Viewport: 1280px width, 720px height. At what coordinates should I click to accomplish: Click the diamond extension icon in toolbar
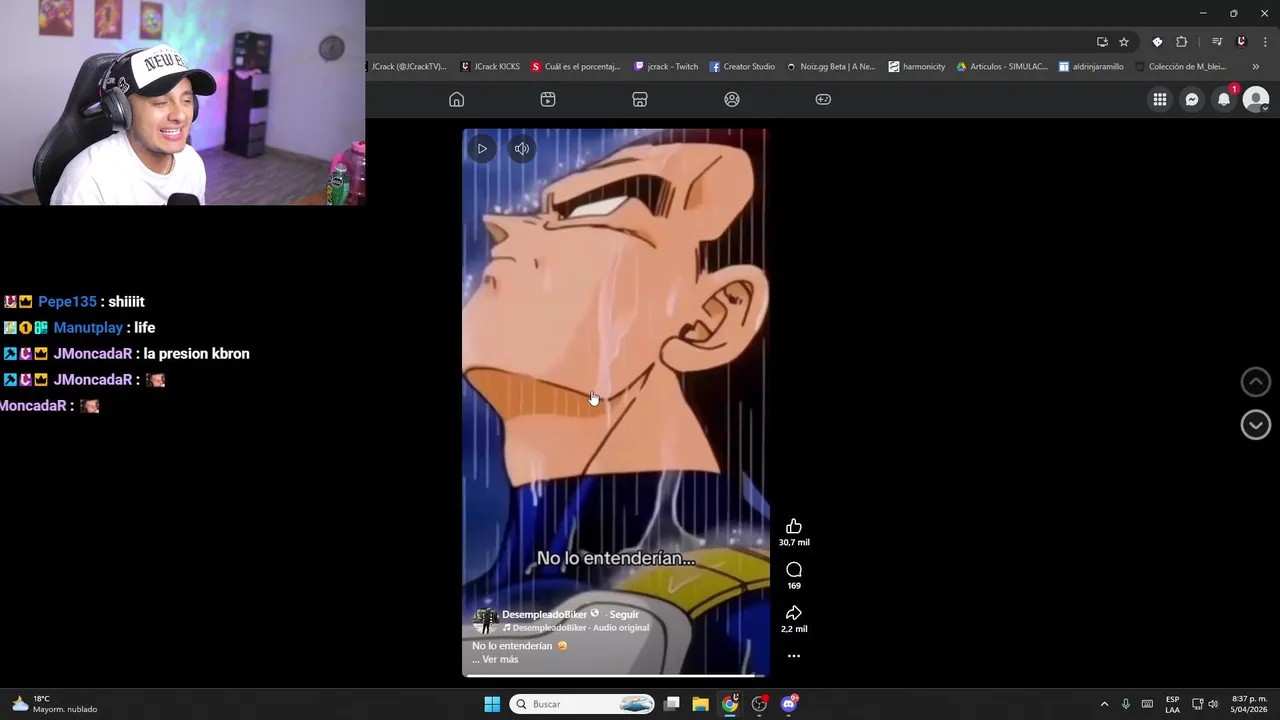(x=1157, y=42)
